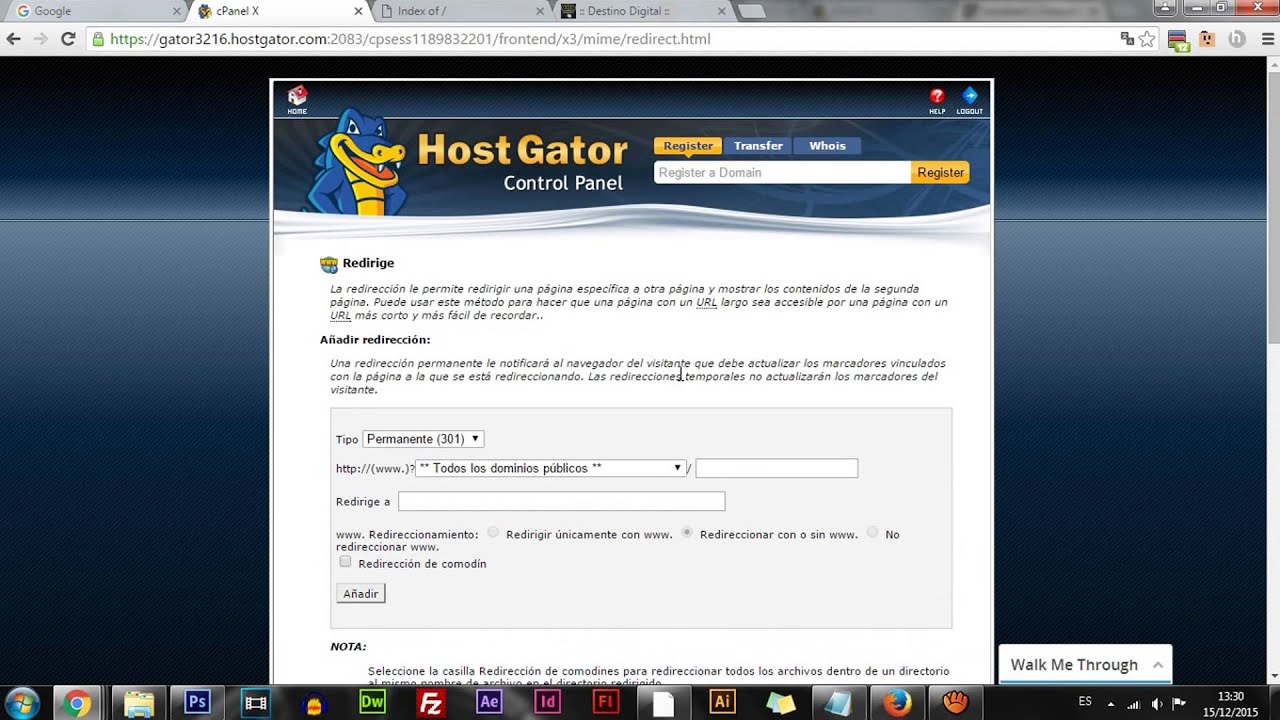Image resolution: width=1280 pixels, height=720 pixels.
Task: Reload the page in Chrome
Action: tap(68, 39)
